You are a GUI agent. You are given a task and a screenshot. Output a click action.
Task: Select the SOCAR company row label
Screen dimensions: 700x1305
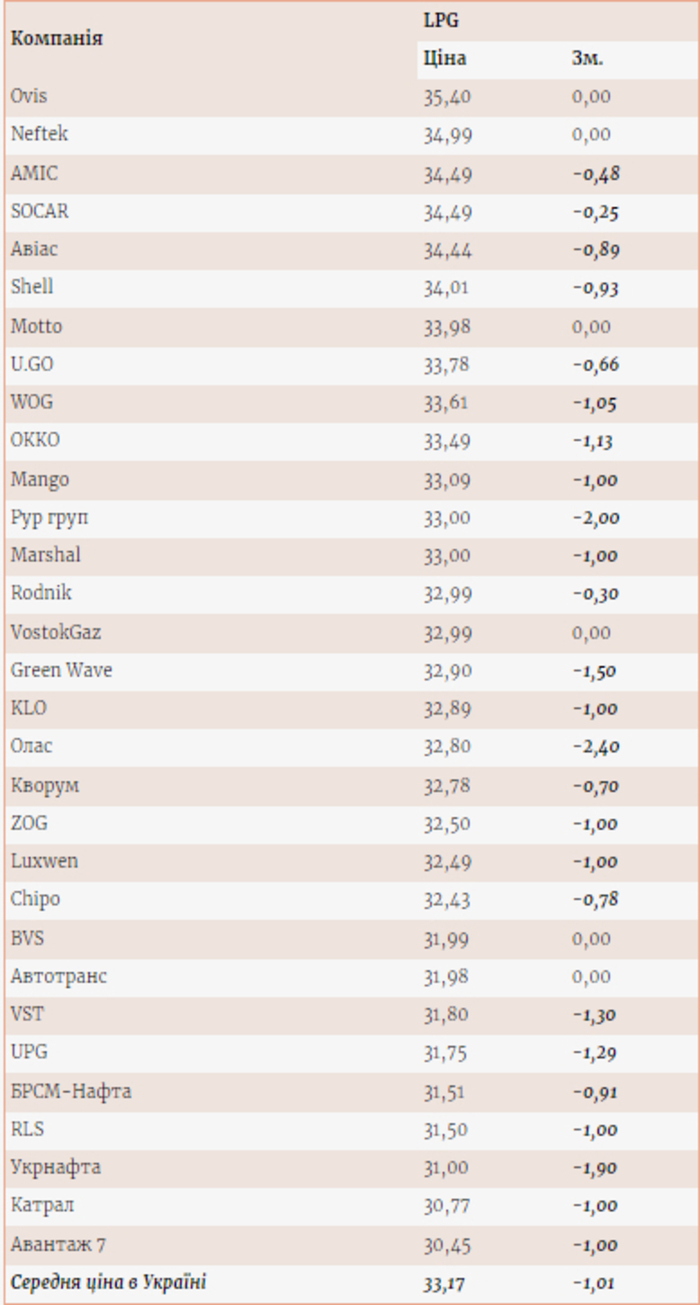coord(40,211)
